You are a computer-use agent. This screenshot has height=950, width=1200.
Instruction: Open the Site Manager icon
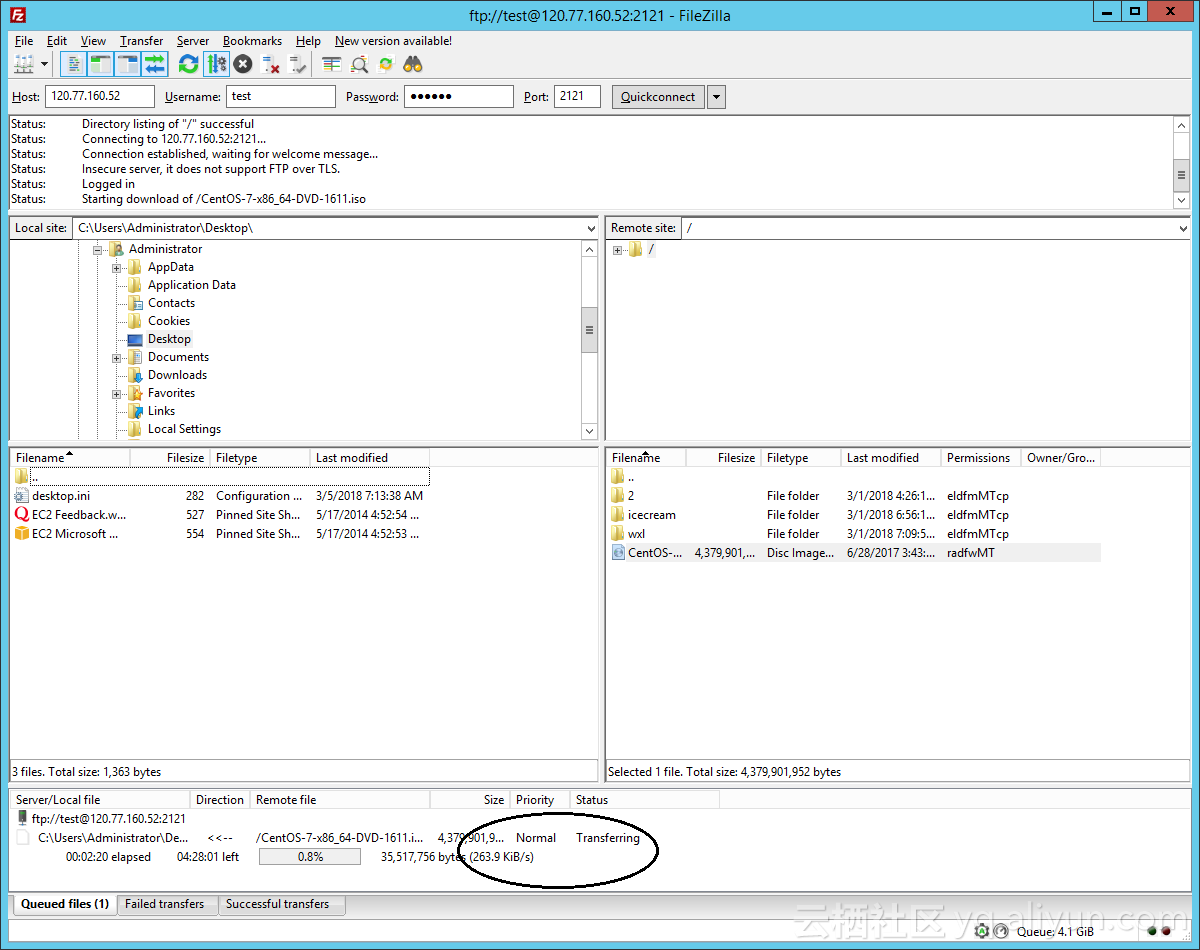point(23,64)
